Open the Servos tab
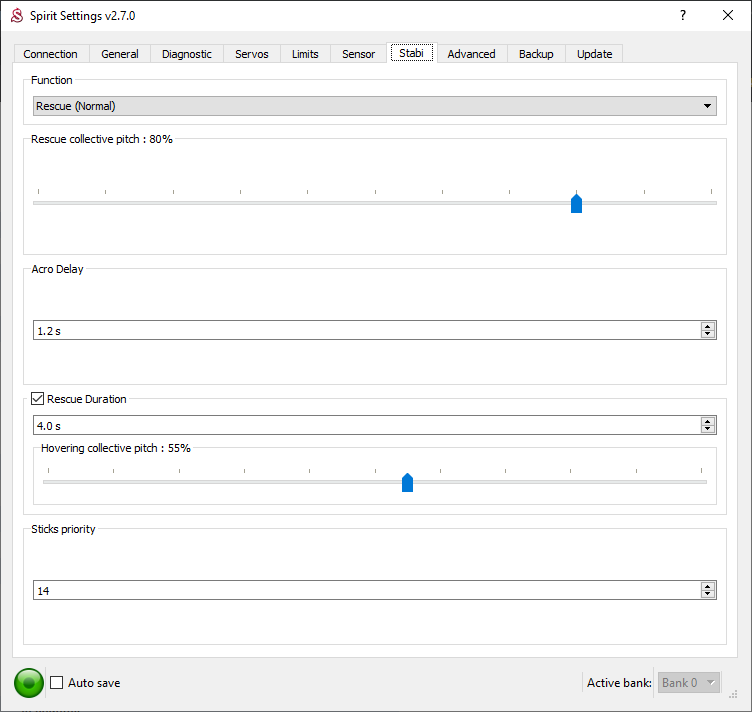 [x=252, y=54]
